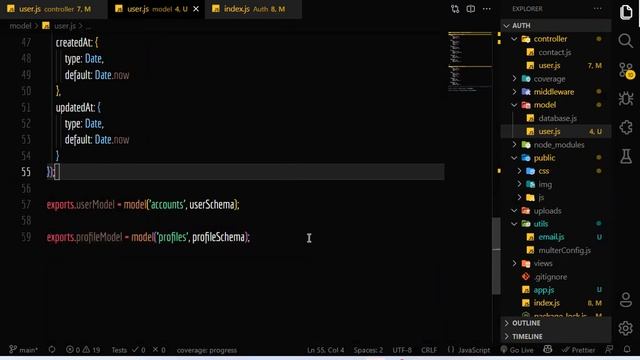Change Spaces: 2 indentation setting
This screenshot has width=640, height=360.
point(368,350)
